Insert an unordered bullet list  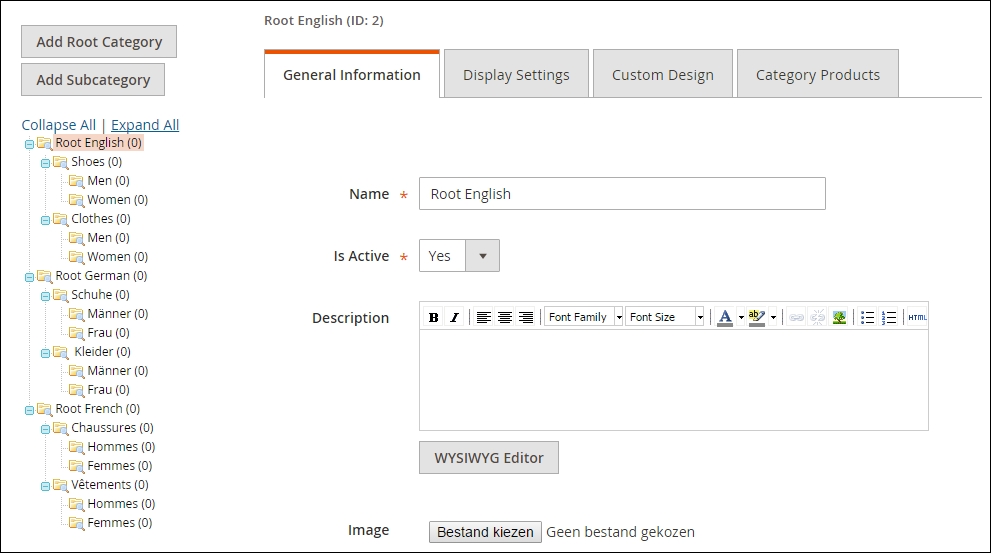point(867,317)
